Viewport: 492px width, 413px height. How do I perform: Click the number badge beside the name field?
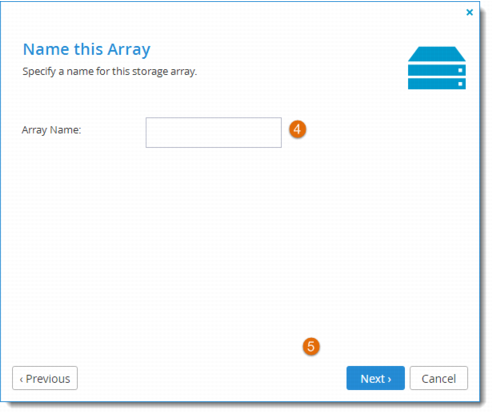point(297,129)
